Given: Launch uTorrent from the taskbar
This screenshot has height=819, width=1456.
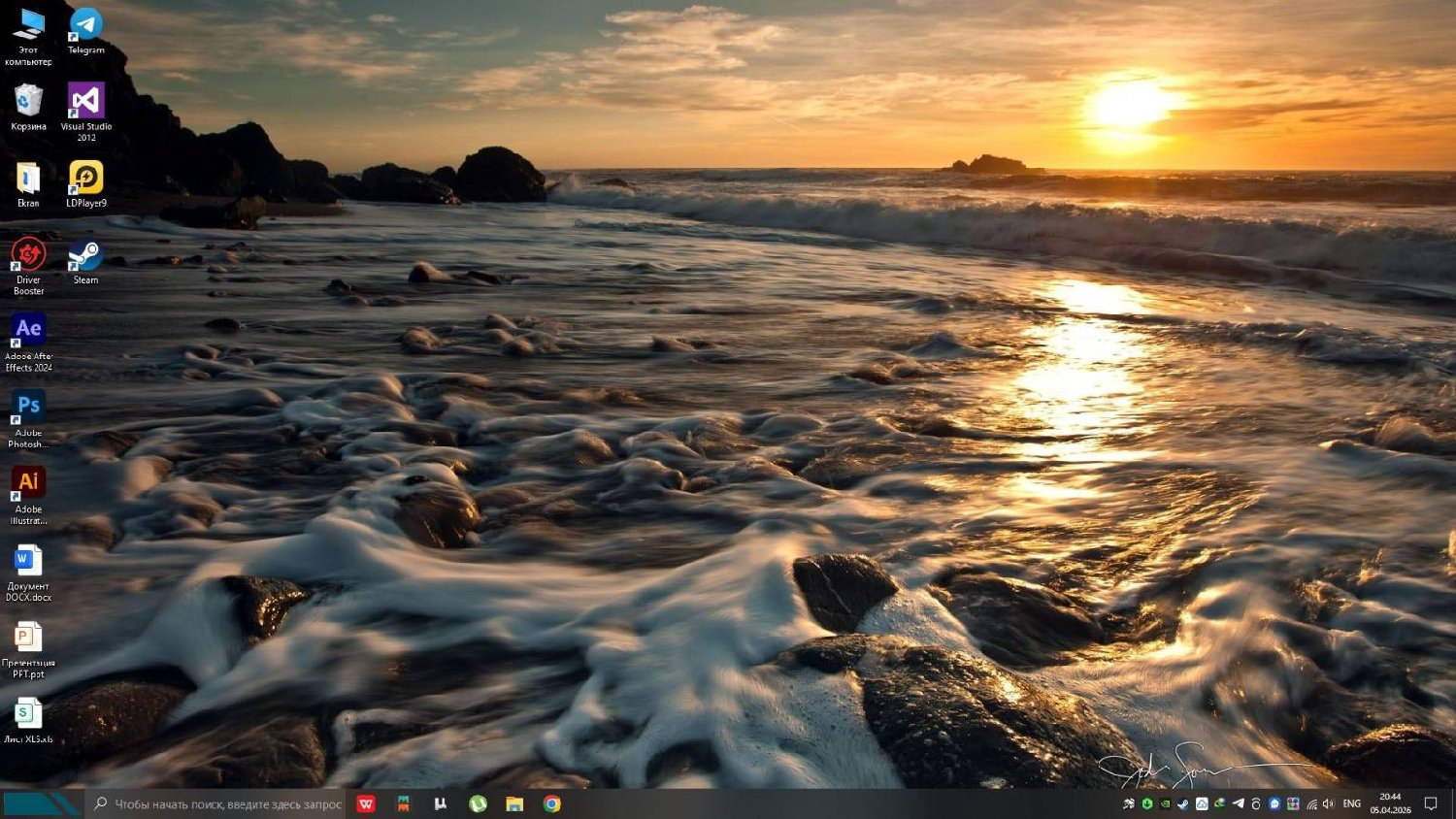Looking at the screenshot, I should 478,804.
